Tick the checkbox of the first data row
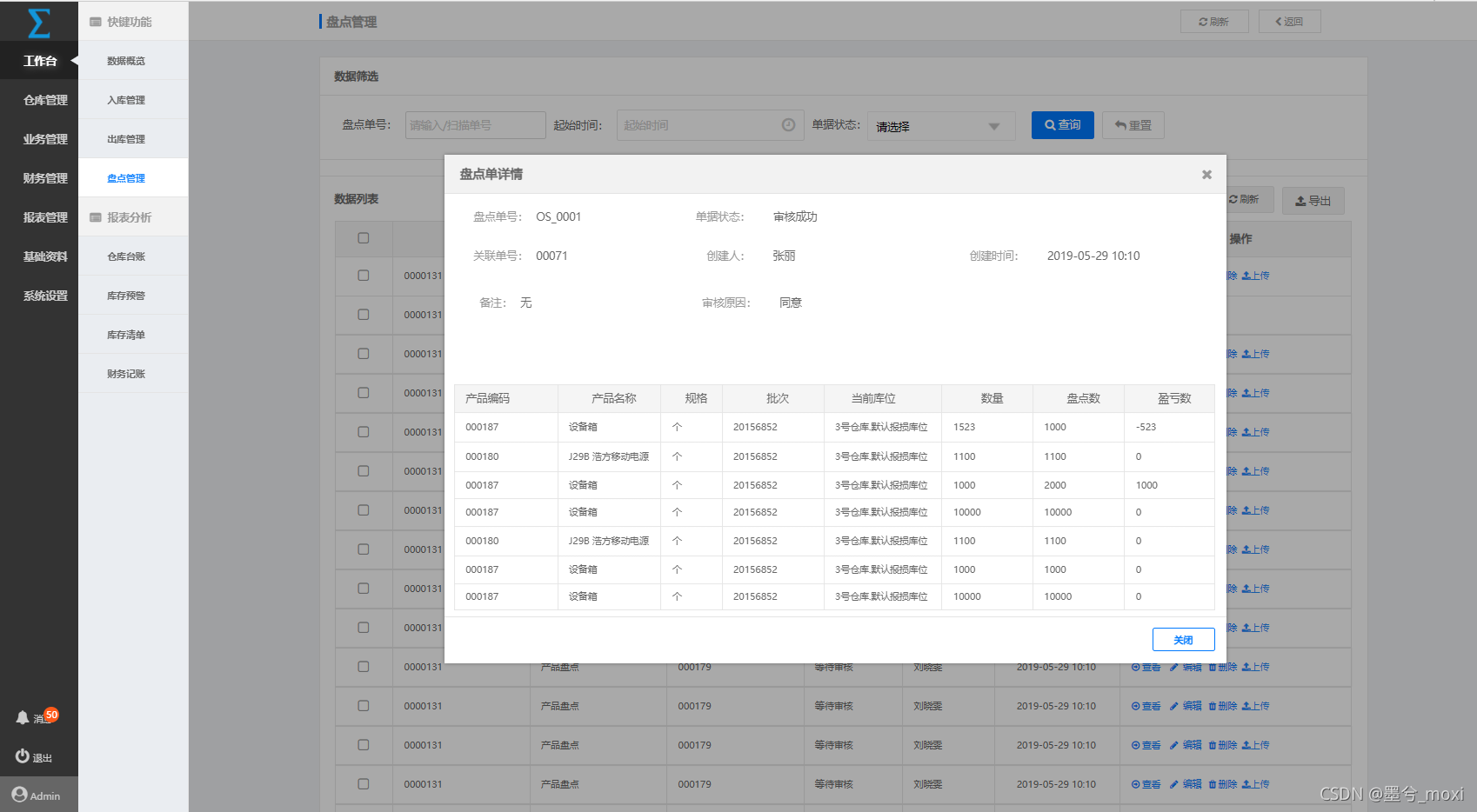 (x=364, y=276)
